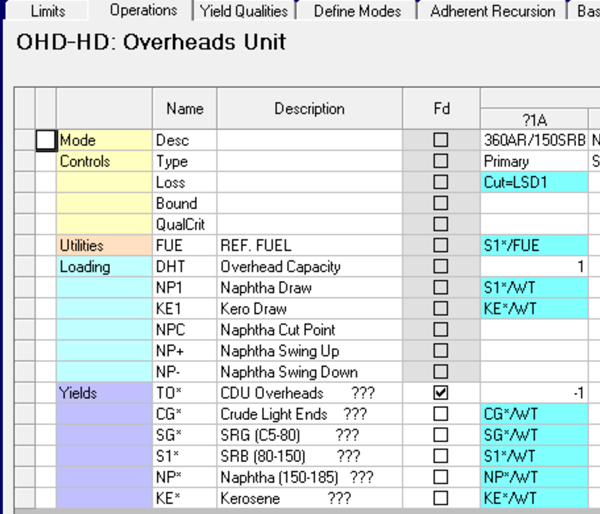The height and width of the screenshot is (514, 600).
Task: Select the yellow Controls category cell
Action: [x=104, y=162]
